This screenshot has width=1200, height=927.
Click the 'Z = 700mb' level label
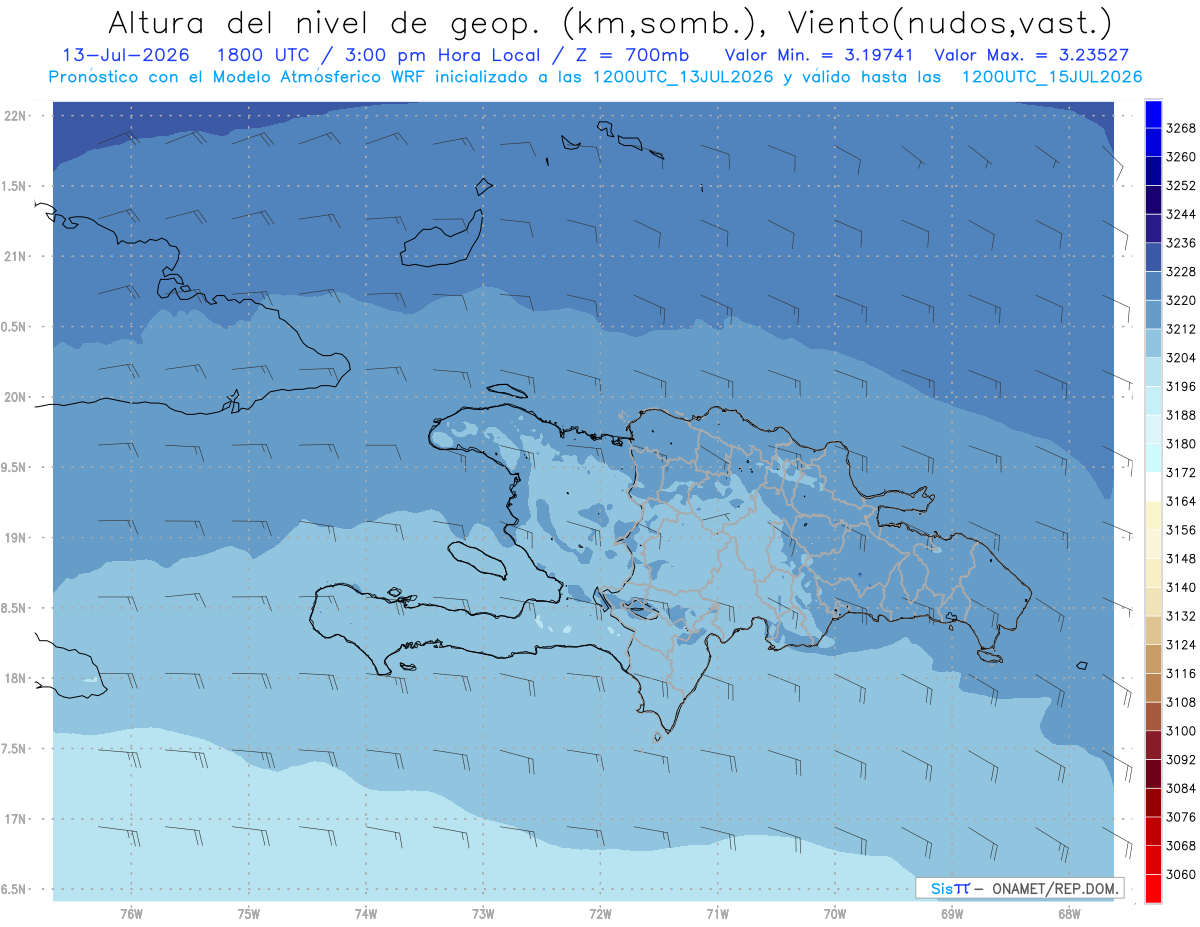[x=632, y=55]
